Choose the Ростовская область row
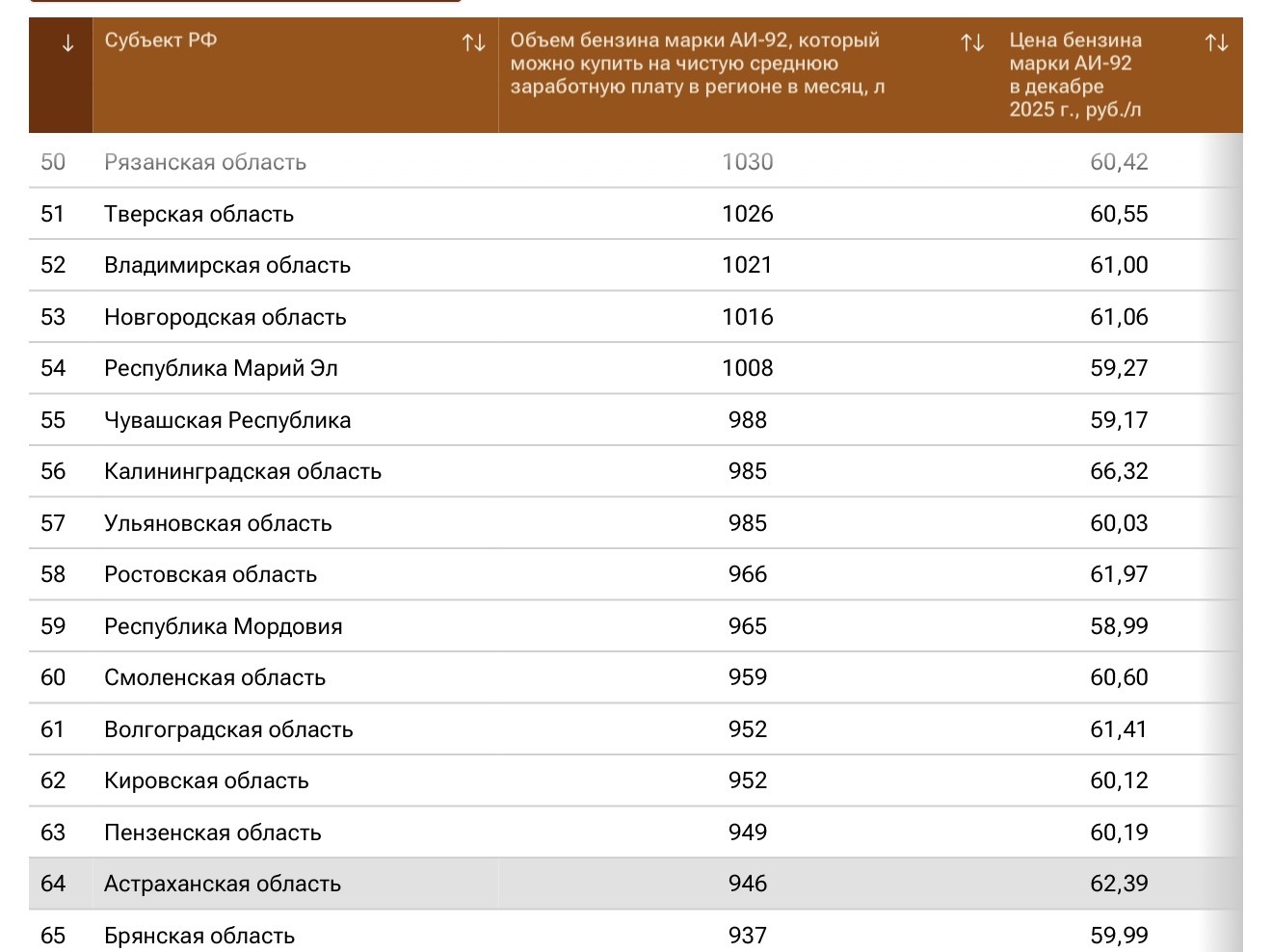Viewport: 1272px width, 952px height. coord(210,574)
